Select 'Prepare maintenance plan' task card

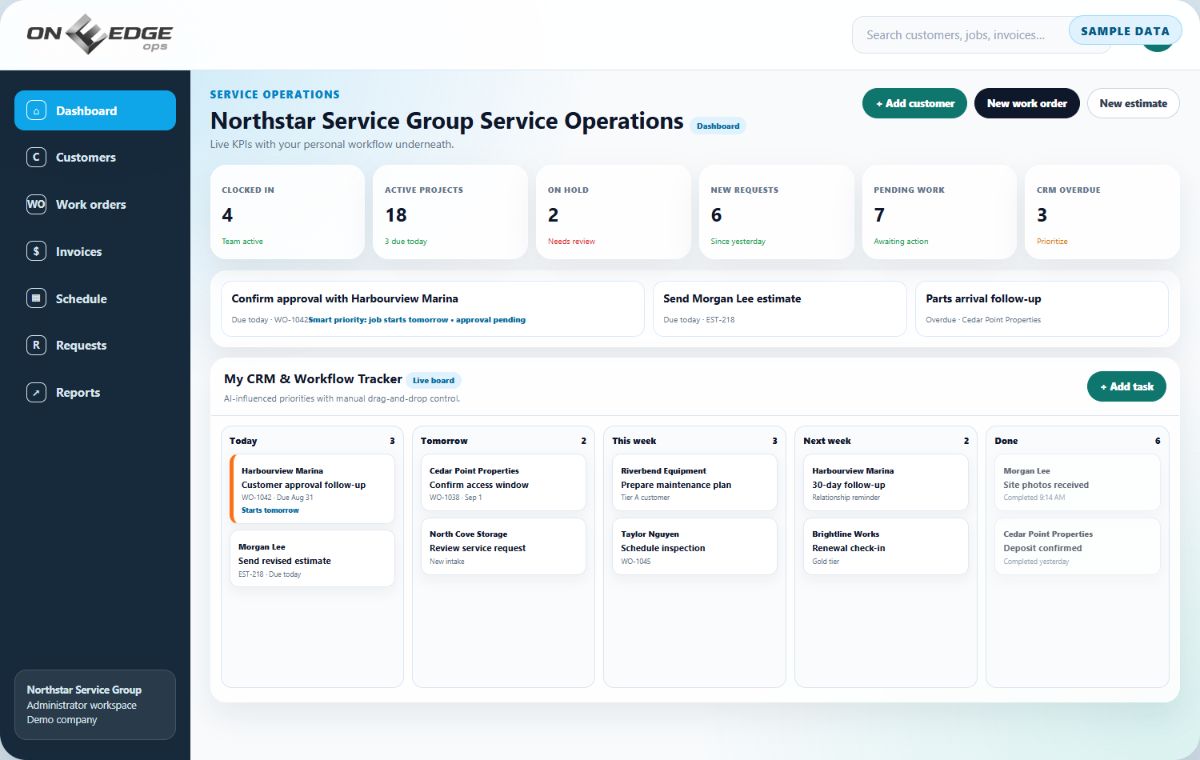(x=695, y=482)
